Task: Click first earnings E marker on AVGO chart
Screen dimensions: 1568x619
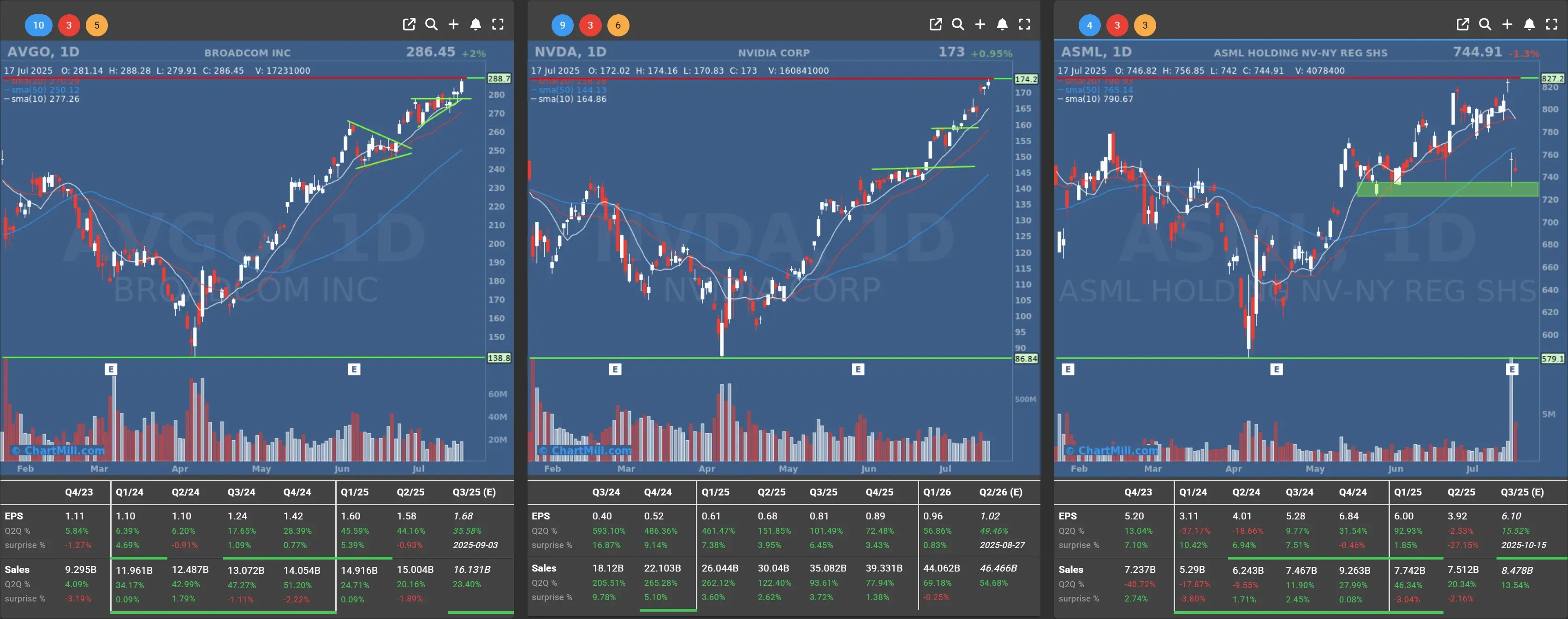Action: 111,369
